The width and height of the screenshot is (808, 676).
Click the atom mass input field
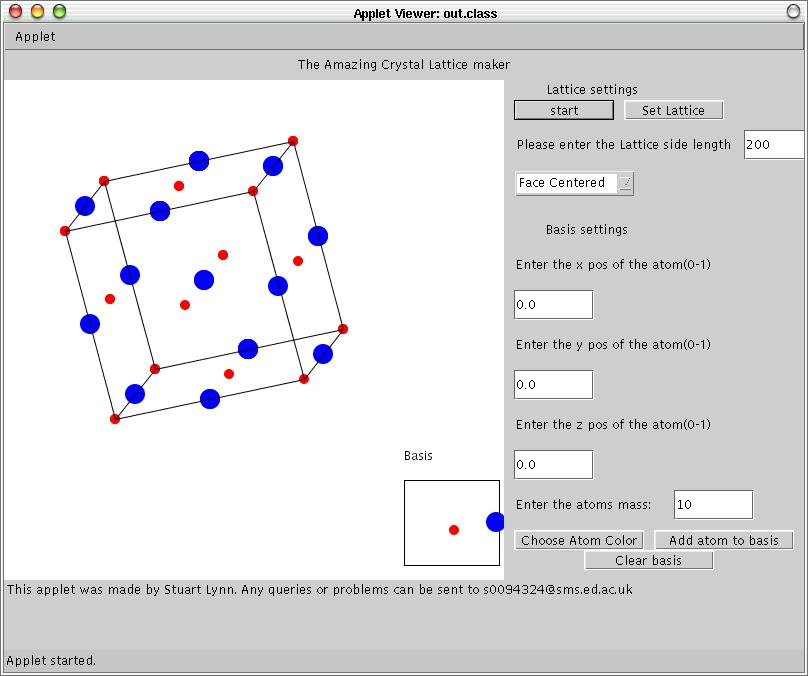click(713, 505)
